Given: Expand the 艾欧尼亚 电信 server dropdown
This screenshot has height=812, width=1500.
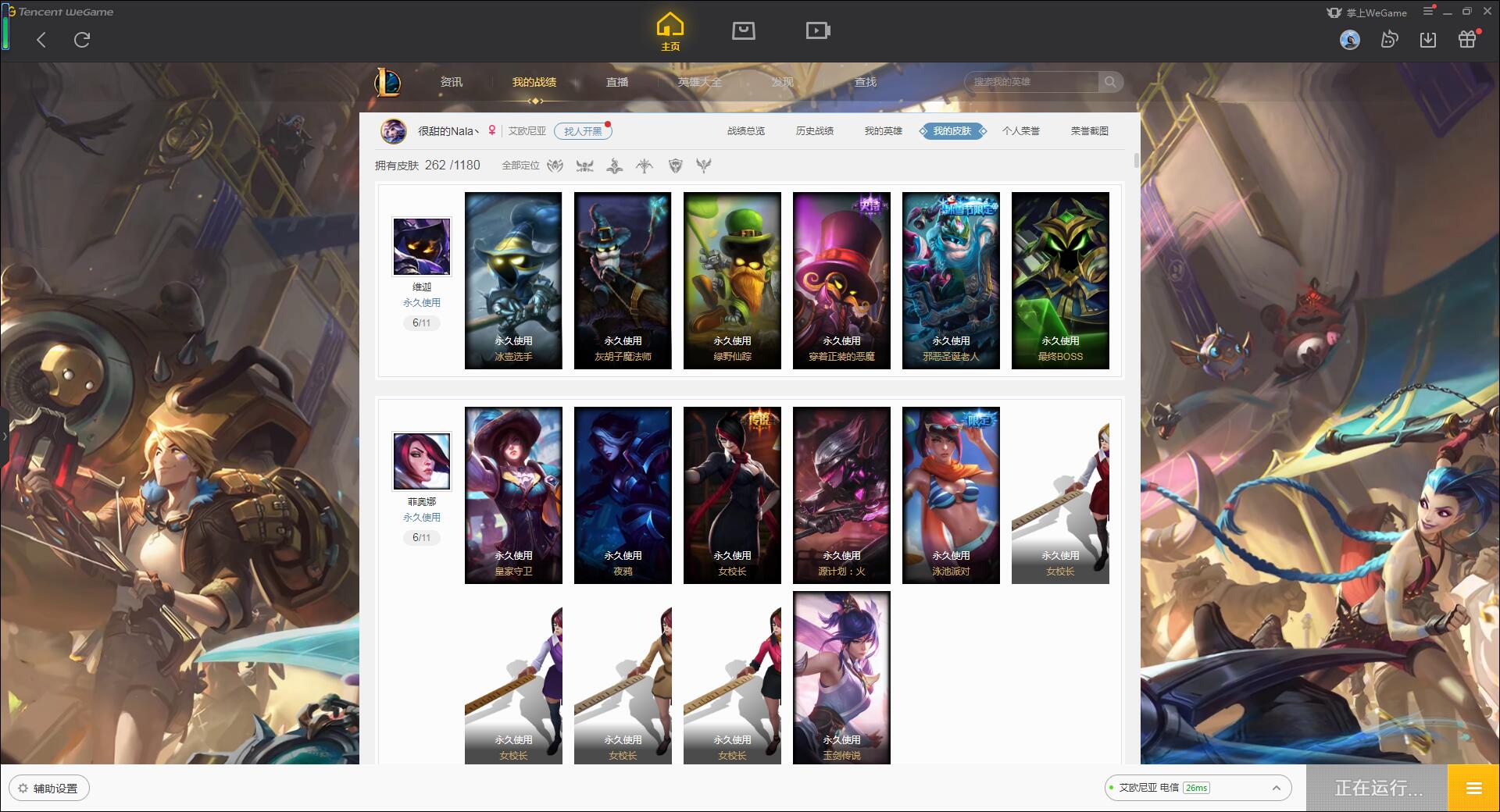Looking at the screenshot, I should point(1198,788).
